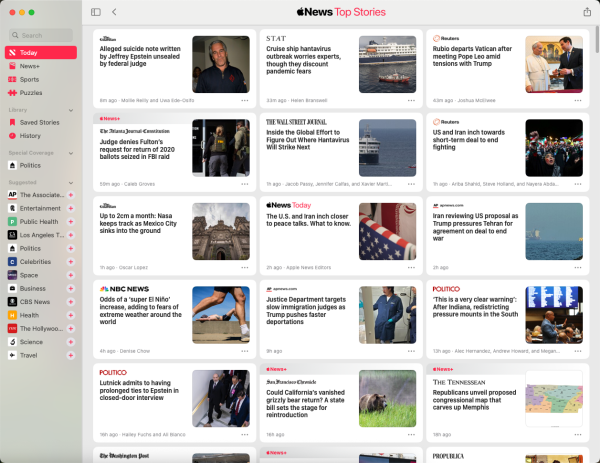Follow CBS News with plus button
The image size is (600, 463).
(x=71, y=302)
